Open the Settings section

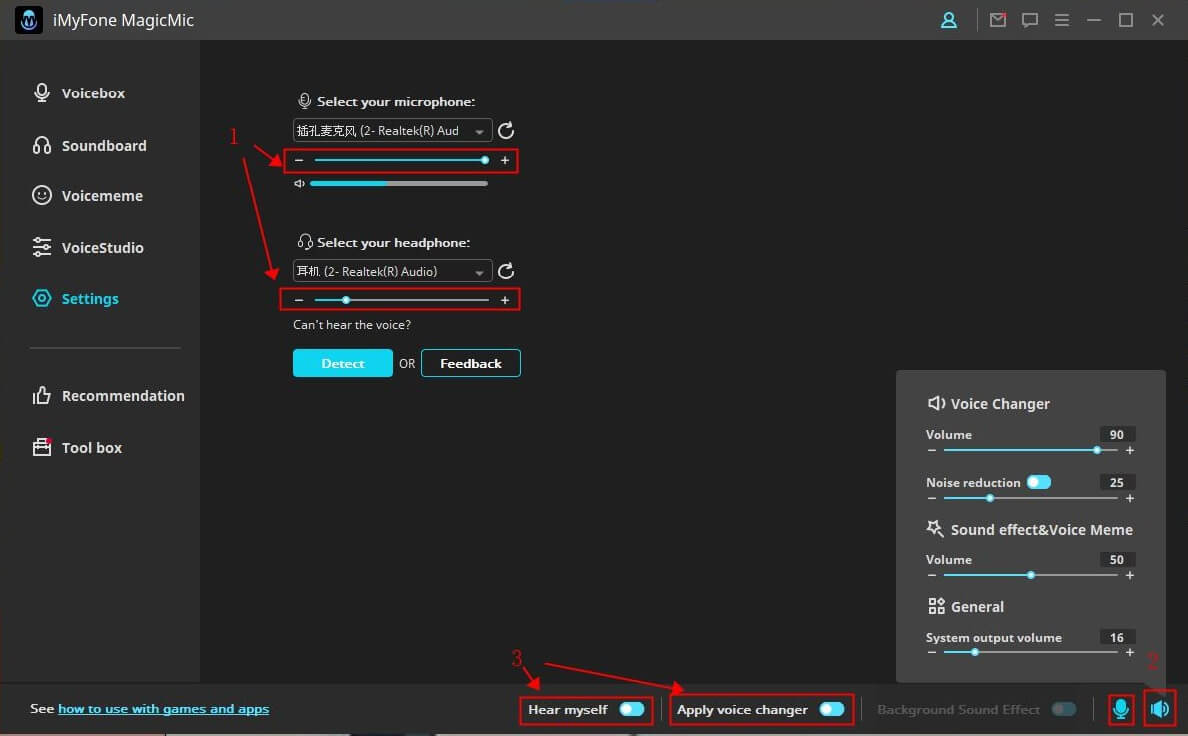75,299
